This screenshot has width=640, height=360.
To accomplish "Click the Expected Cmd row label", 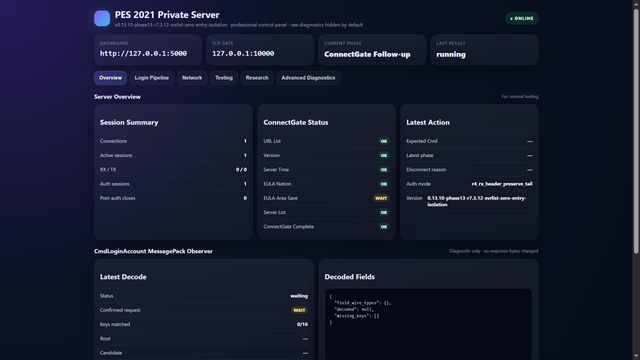I will [422, 141].
